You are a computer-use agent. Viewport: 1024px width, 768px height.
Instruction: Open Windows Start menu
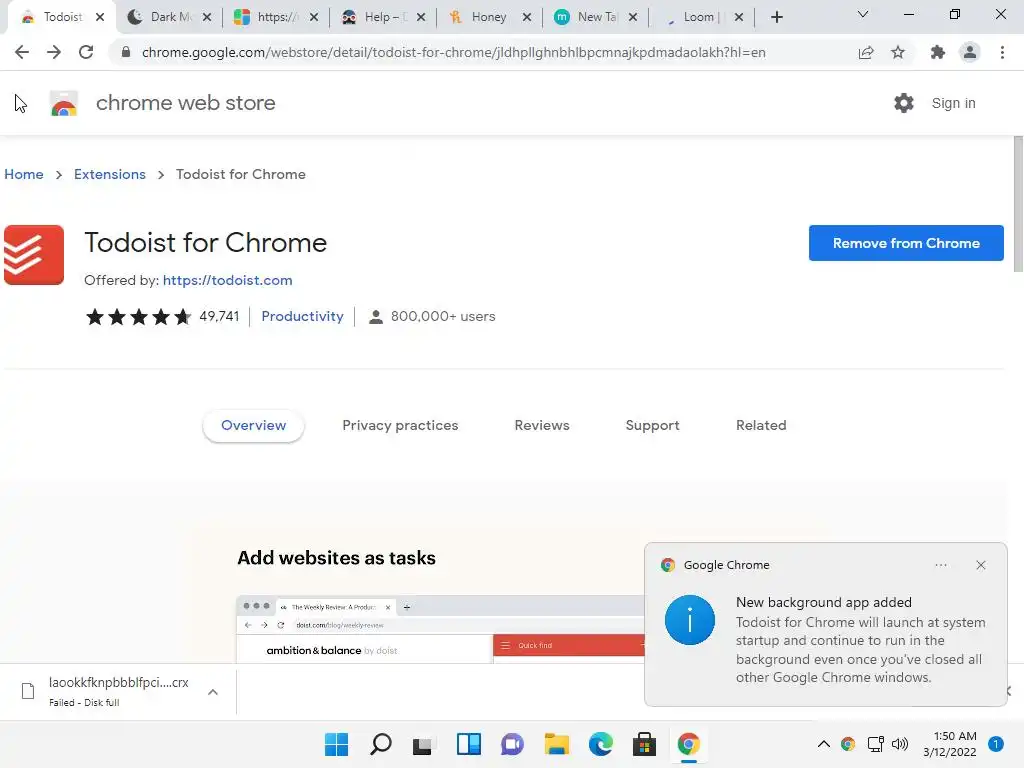pos(336,744)
